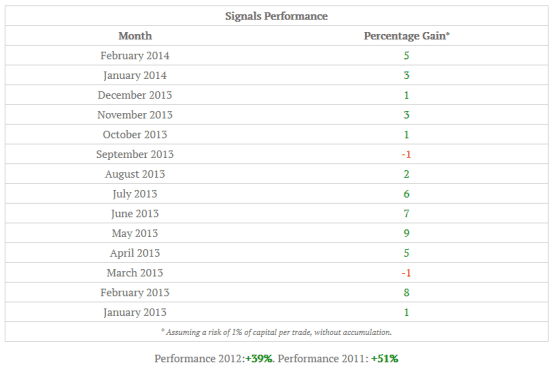Select the Percentage Gain column header
554x367 pixels.
[407, 36]
